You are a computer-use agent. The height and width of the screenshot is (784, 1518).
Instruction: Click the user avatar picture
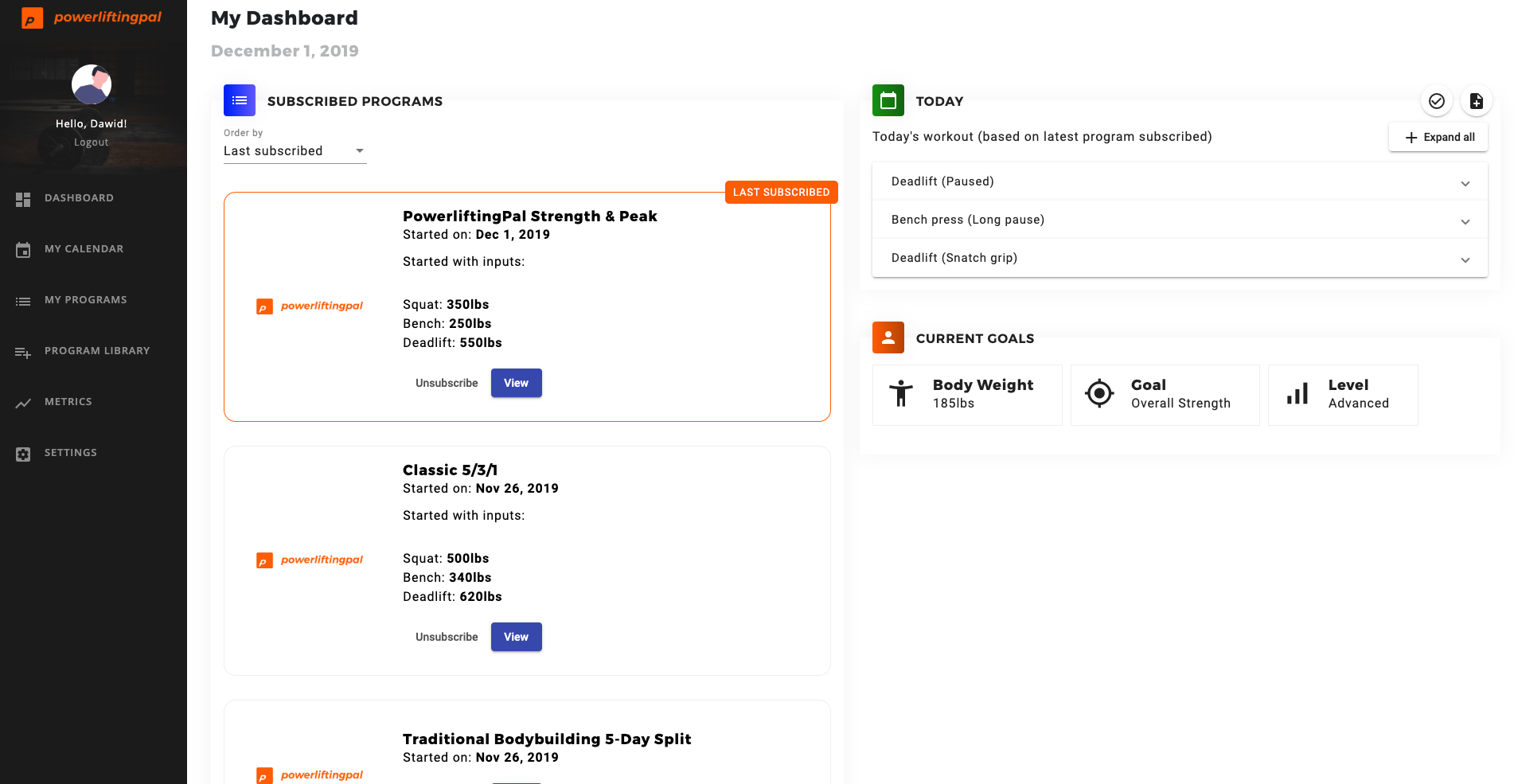click(x=92, y=84)
